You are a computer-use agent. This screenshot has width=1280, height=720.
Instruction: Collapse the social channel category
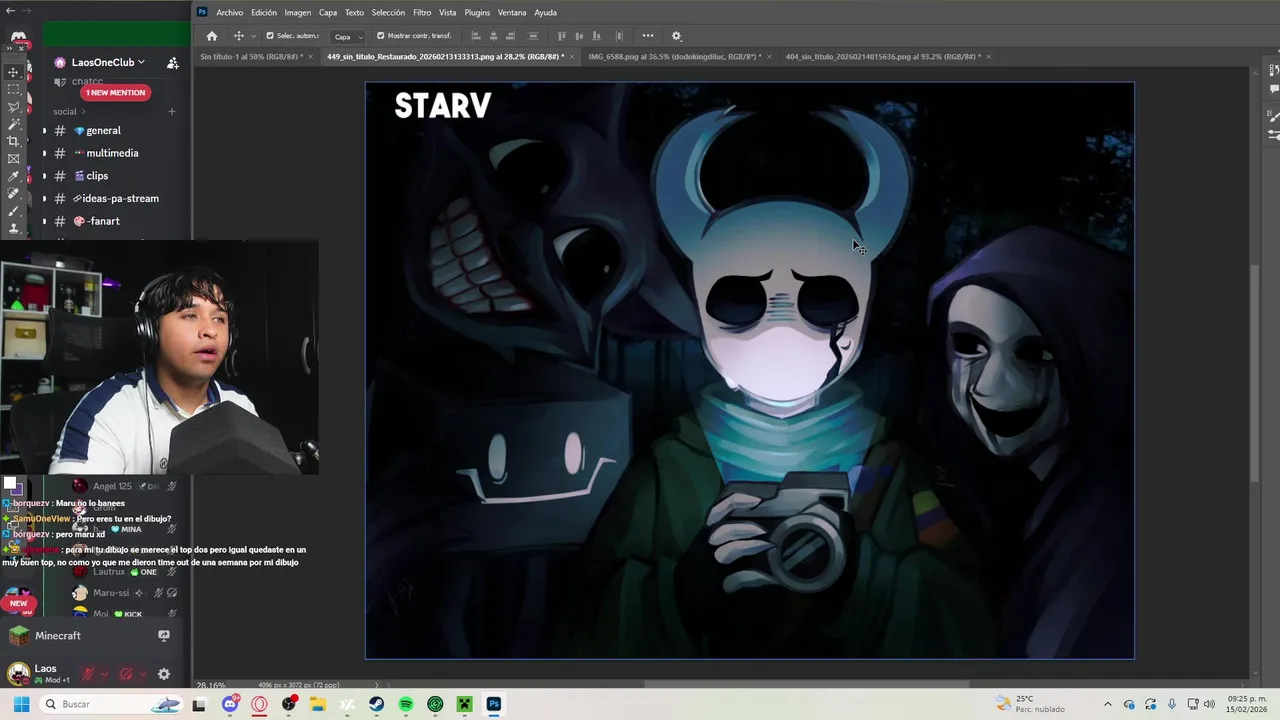tap(69, 112)
